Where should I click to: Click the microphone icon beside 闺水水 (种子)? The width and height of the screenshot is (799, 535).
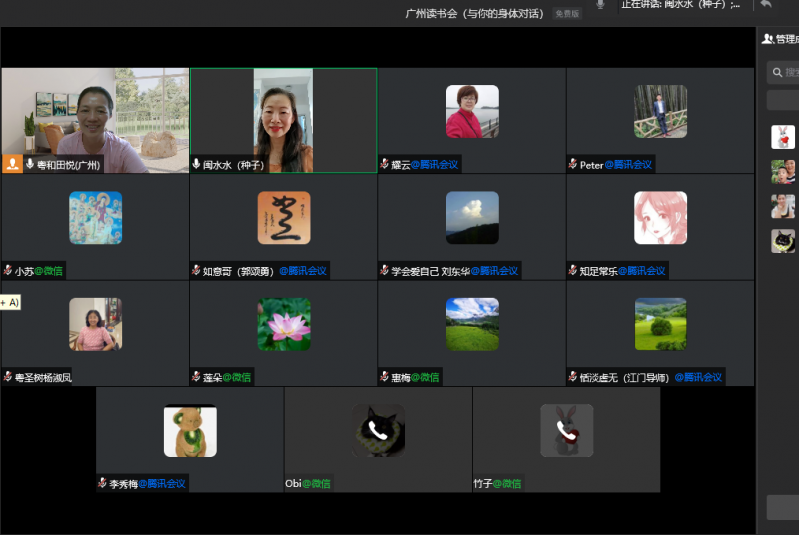click(197, 165)
